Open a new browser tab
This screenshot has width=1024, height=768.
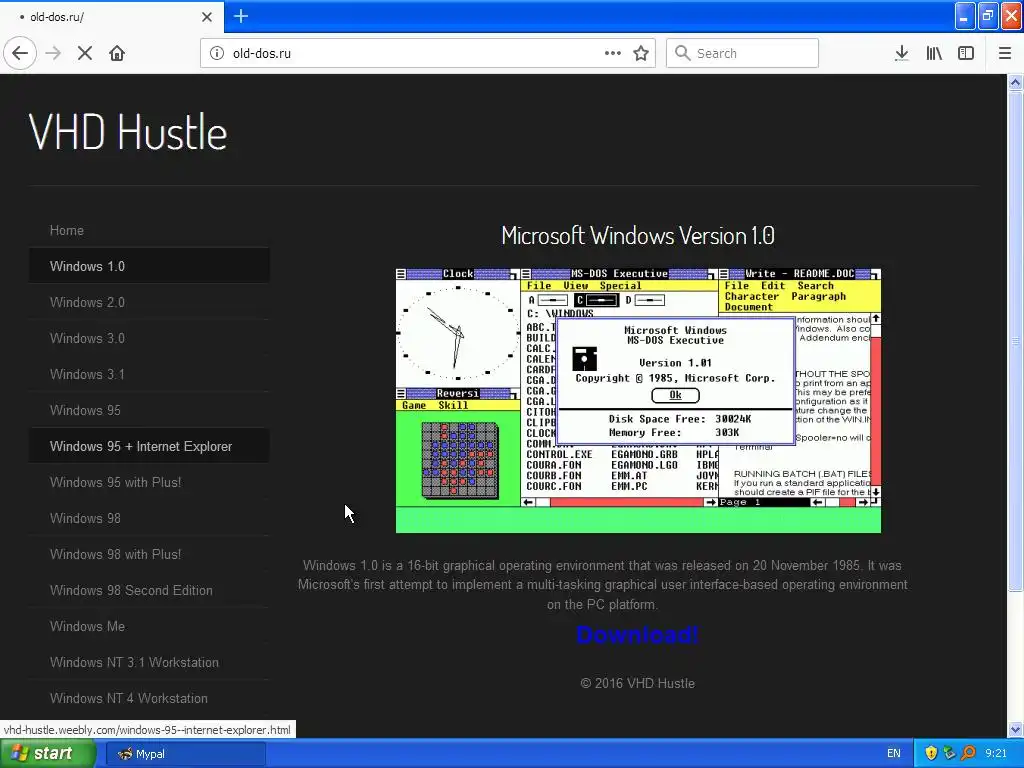tap(241, 16)
